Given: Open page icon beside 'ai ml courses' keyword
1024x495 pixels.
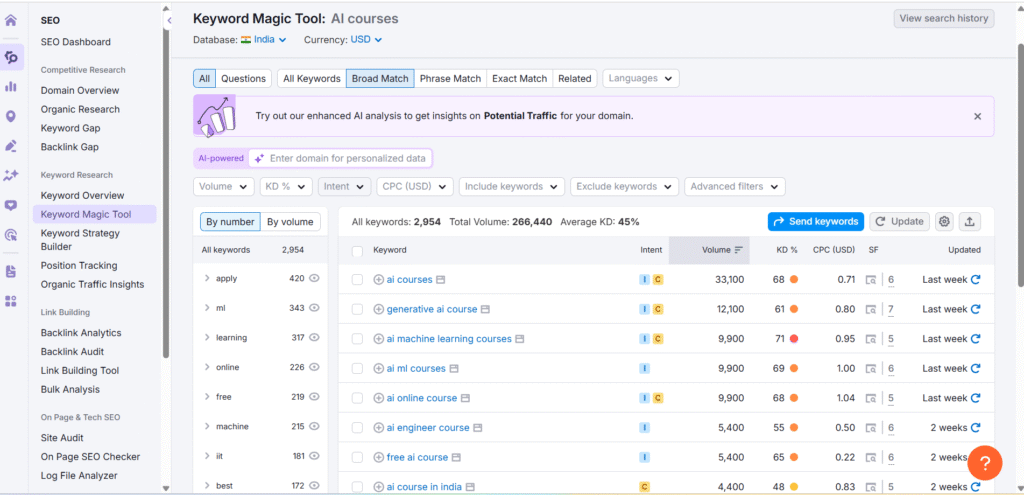Looking at the screenshot, I should click(455, 368).
